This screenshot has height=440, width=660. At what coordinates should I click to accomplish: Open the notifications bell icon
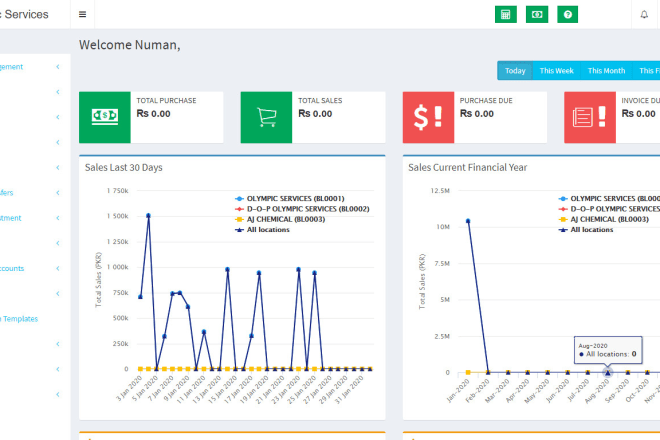point(644,14)
